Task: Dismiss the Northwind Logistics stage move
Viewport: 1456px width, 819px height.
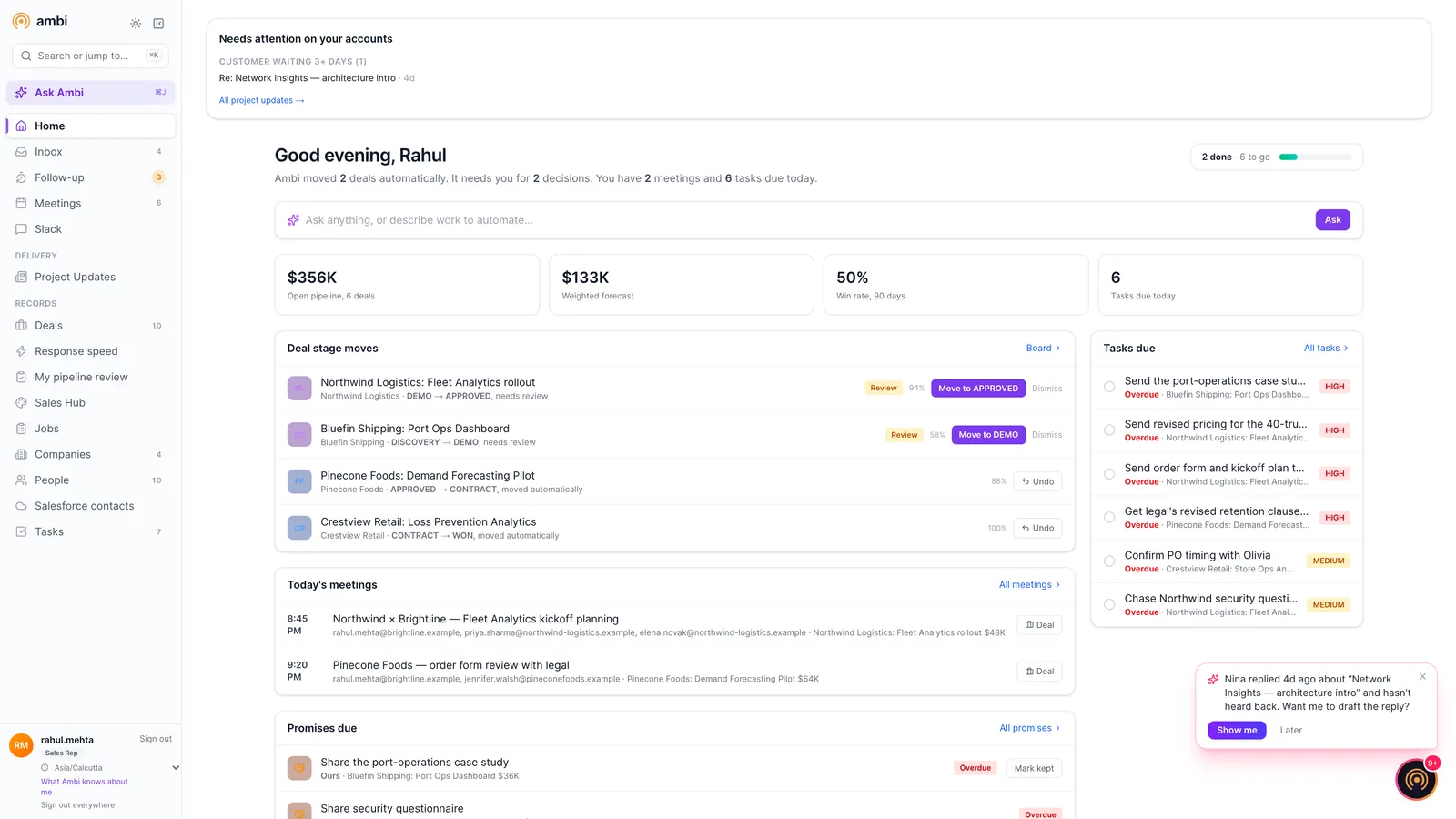Action: 1046,389
